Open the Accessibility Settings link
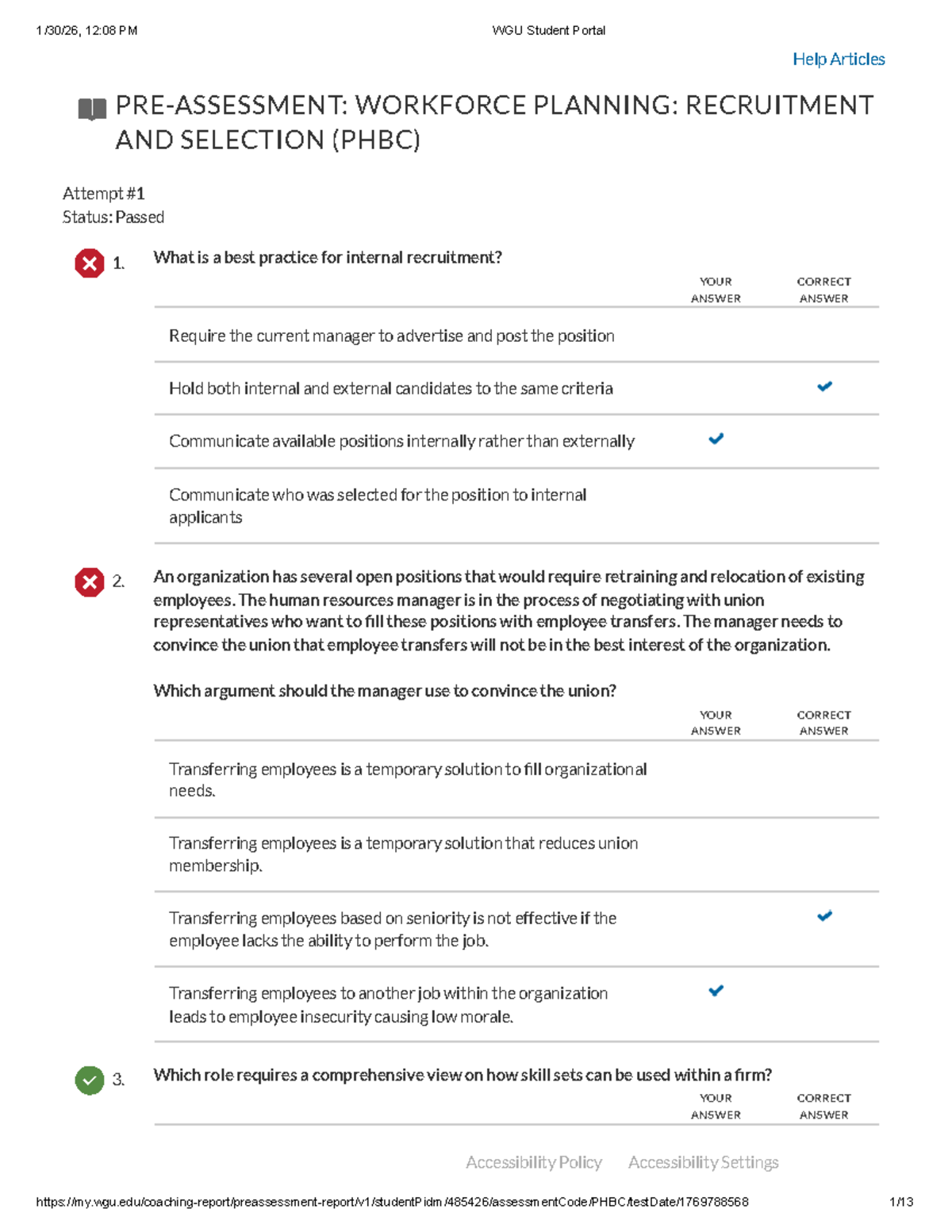952x1232 pixels. coord(704,1162)
